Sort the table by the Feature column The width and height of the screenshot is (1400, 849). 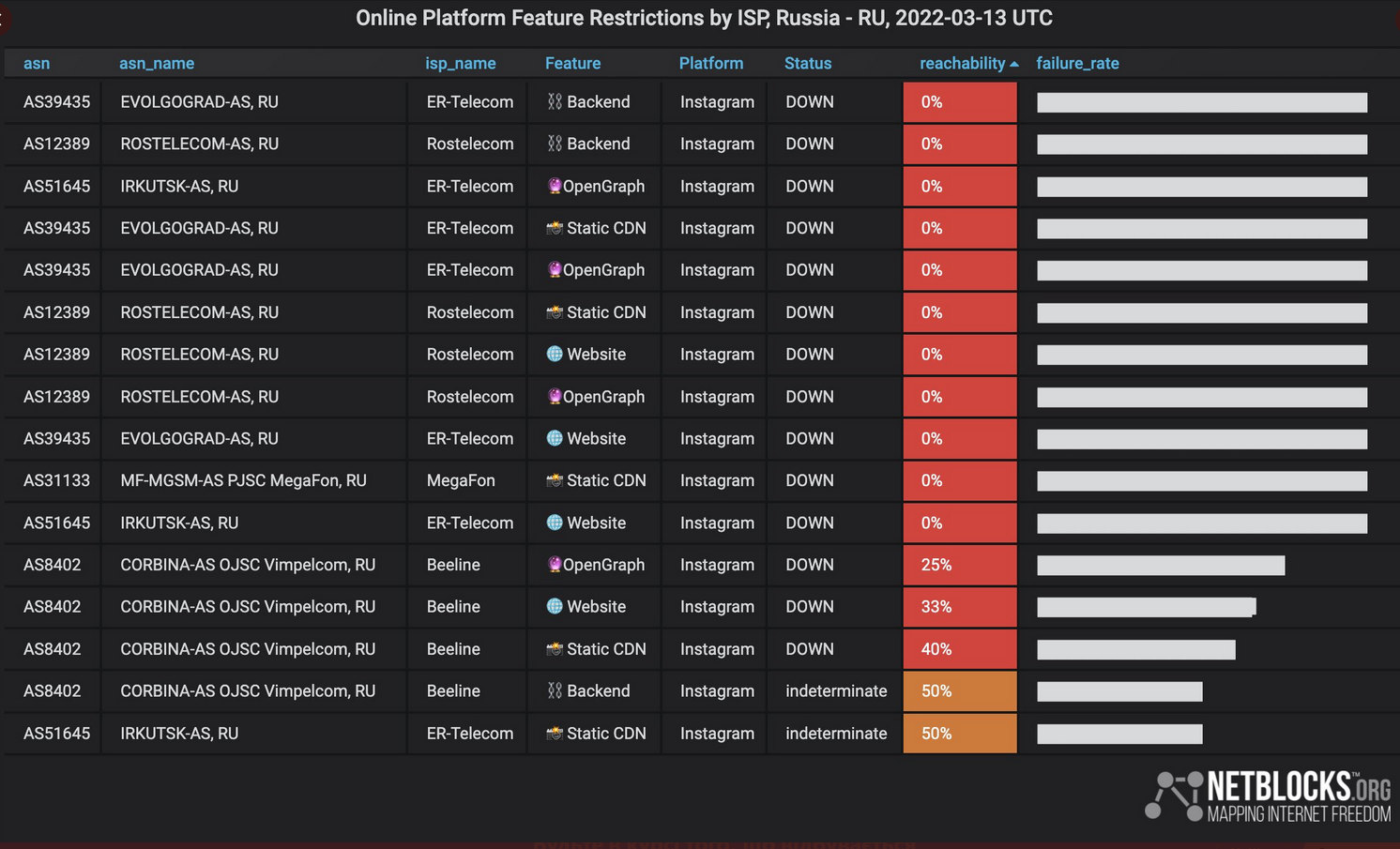[572, 63]
